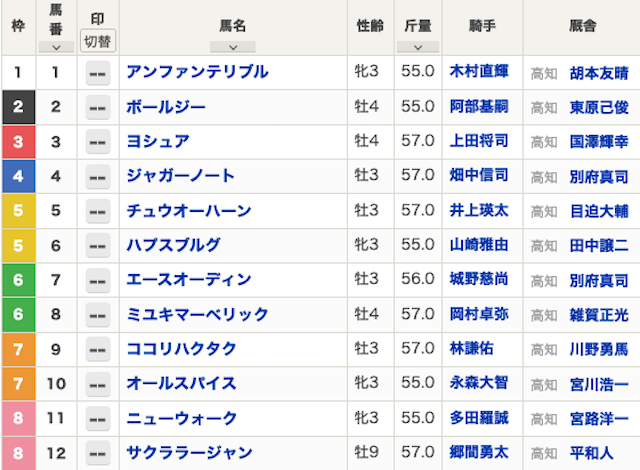Screen dimensions: 640x470
Task: Click mark box for ハプスブルグ
Action: pyautogui.click(x=97, y=246)
